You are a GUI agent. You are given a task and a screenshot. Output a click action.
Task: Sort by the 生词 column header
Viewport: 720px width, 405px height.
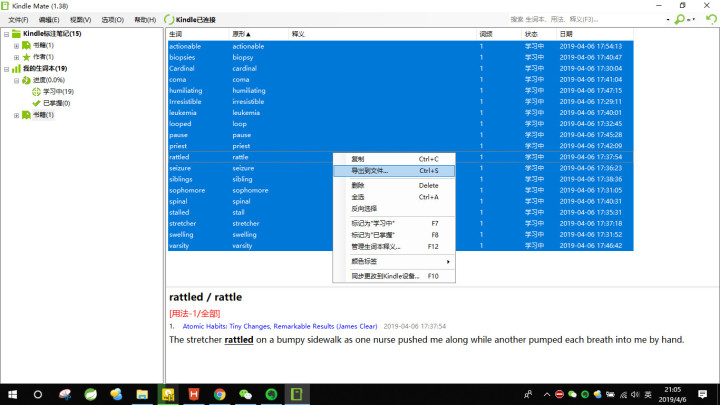[x=198, y=34]
